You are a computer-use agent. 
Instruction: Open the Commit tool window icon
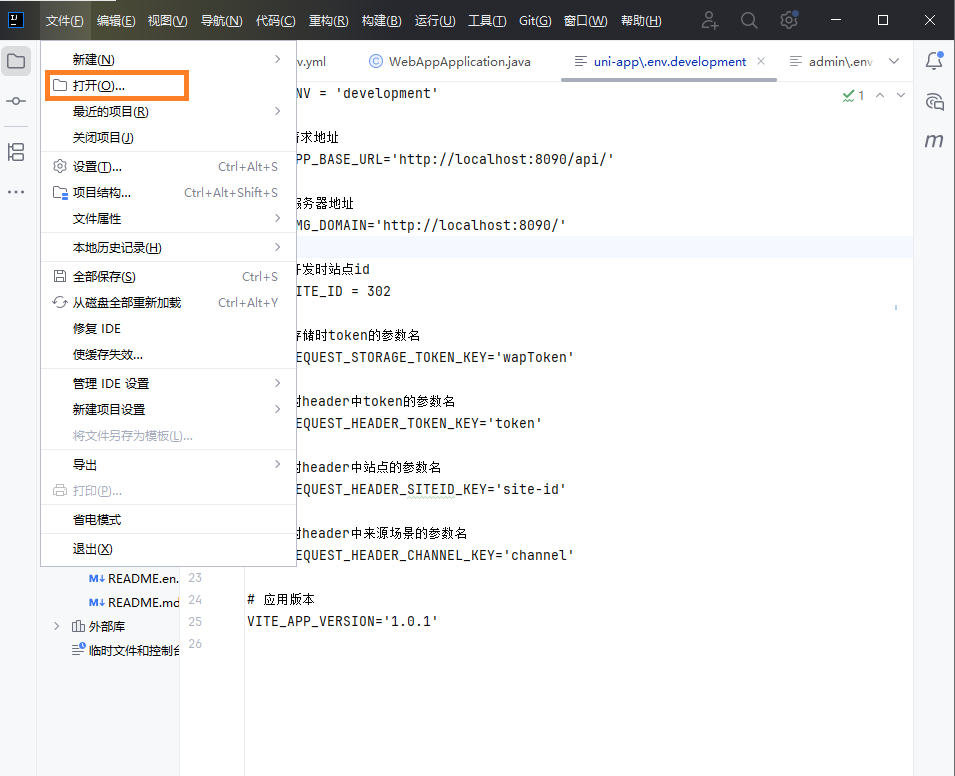16,101
